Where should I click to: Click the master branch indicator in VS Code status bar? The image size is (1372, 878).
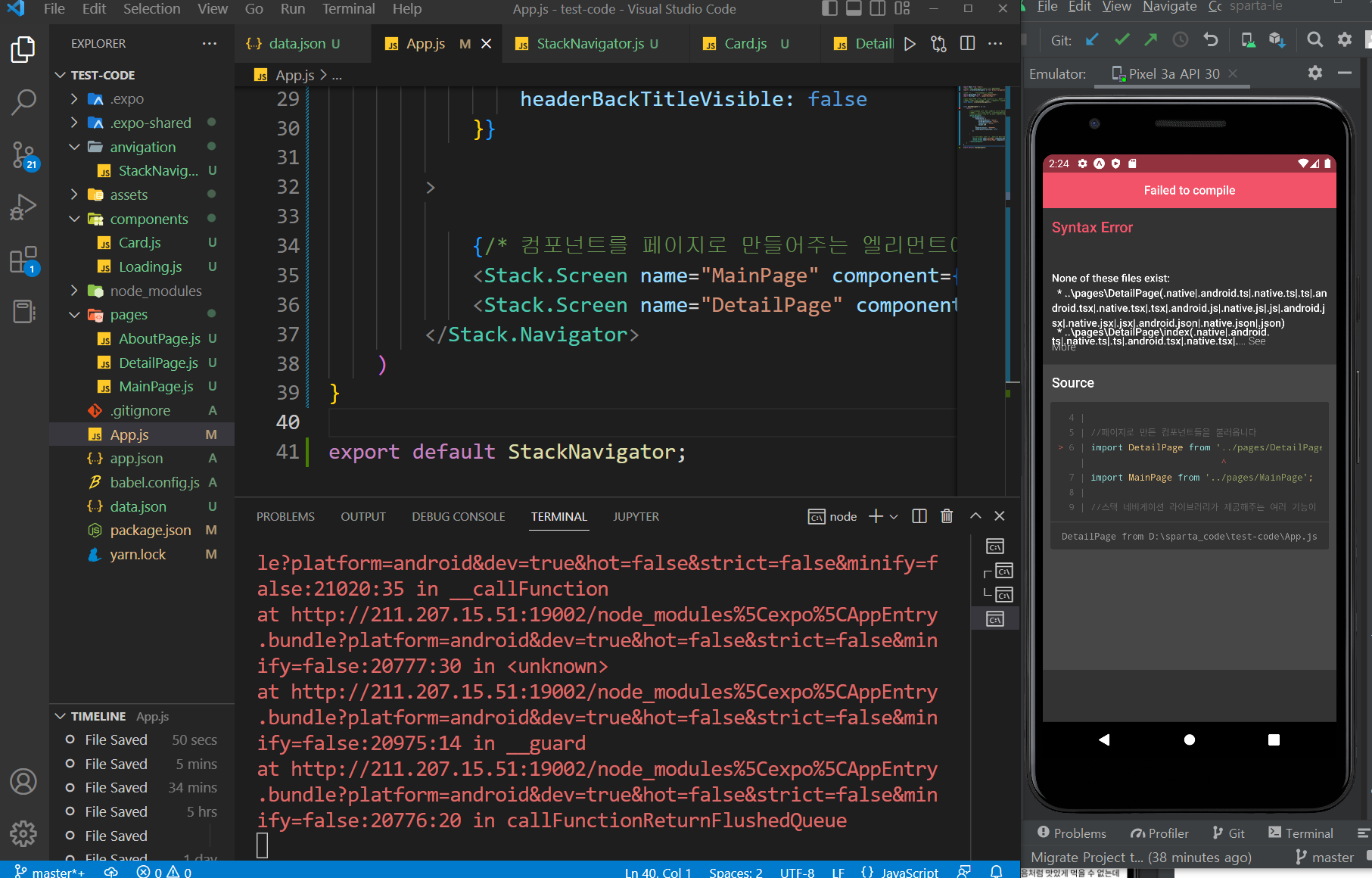click(50, 871)
